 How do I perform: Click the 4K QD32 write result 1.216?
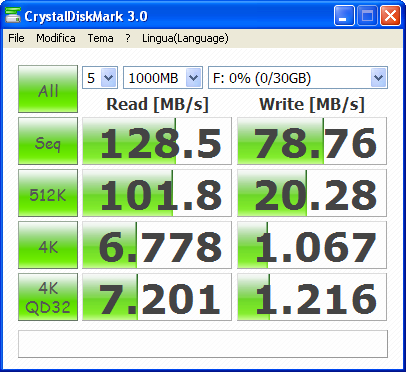coord(312,297)
